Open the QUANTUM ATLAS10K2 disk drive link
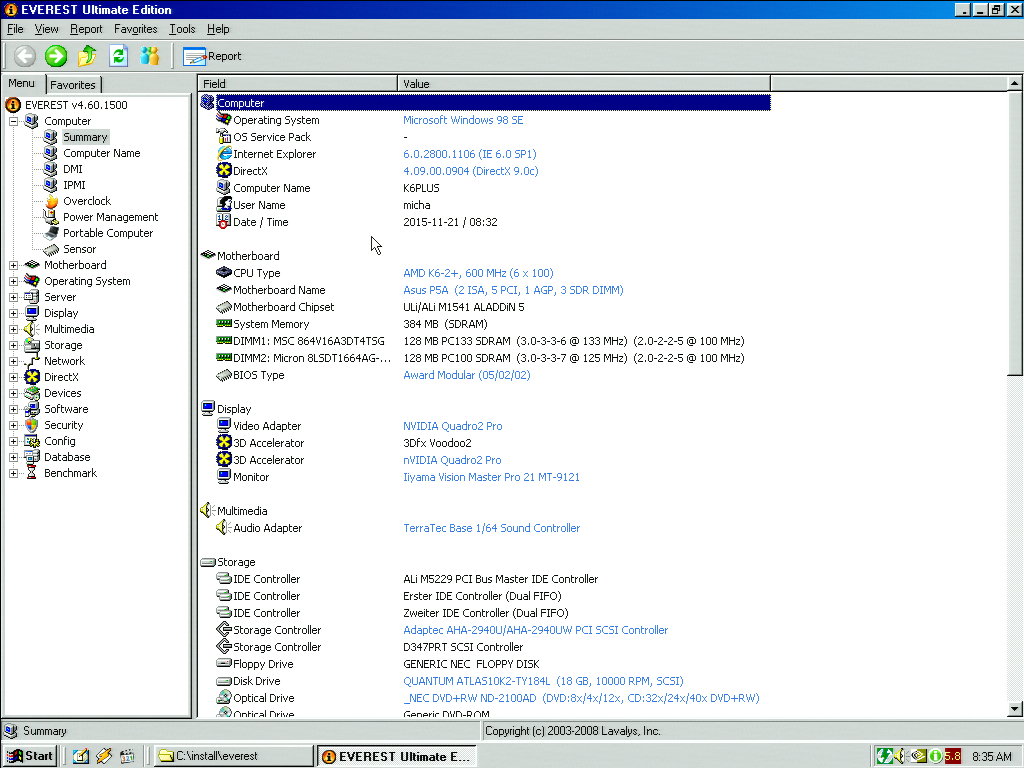 (x=543, y=681)
